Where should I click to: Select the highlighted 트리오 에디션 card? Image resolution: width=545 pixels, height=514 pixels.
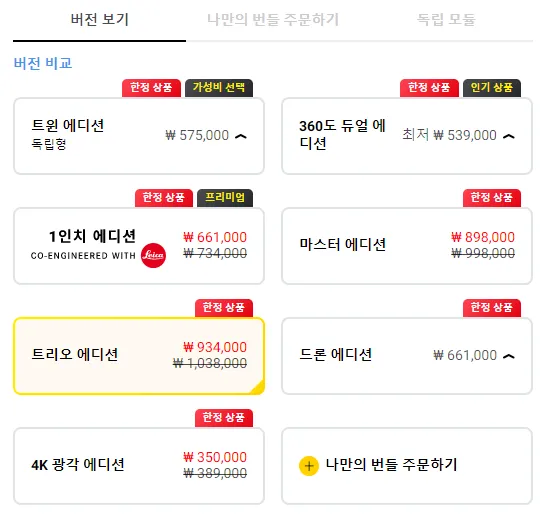[139, 356]
